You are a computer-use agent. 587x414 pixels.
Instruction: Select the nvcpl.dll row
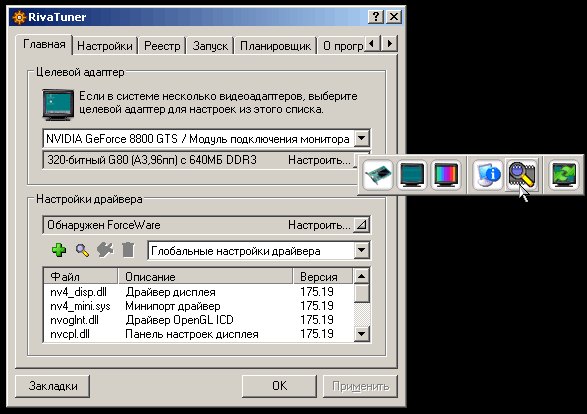pos(198,334)
